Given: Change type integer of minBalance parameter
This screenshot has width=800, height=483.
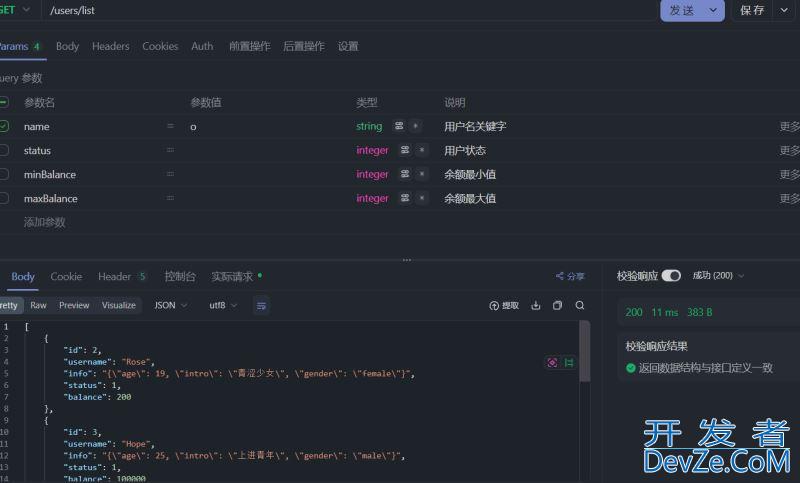Looking at the screenshot, I should (372, 174).
